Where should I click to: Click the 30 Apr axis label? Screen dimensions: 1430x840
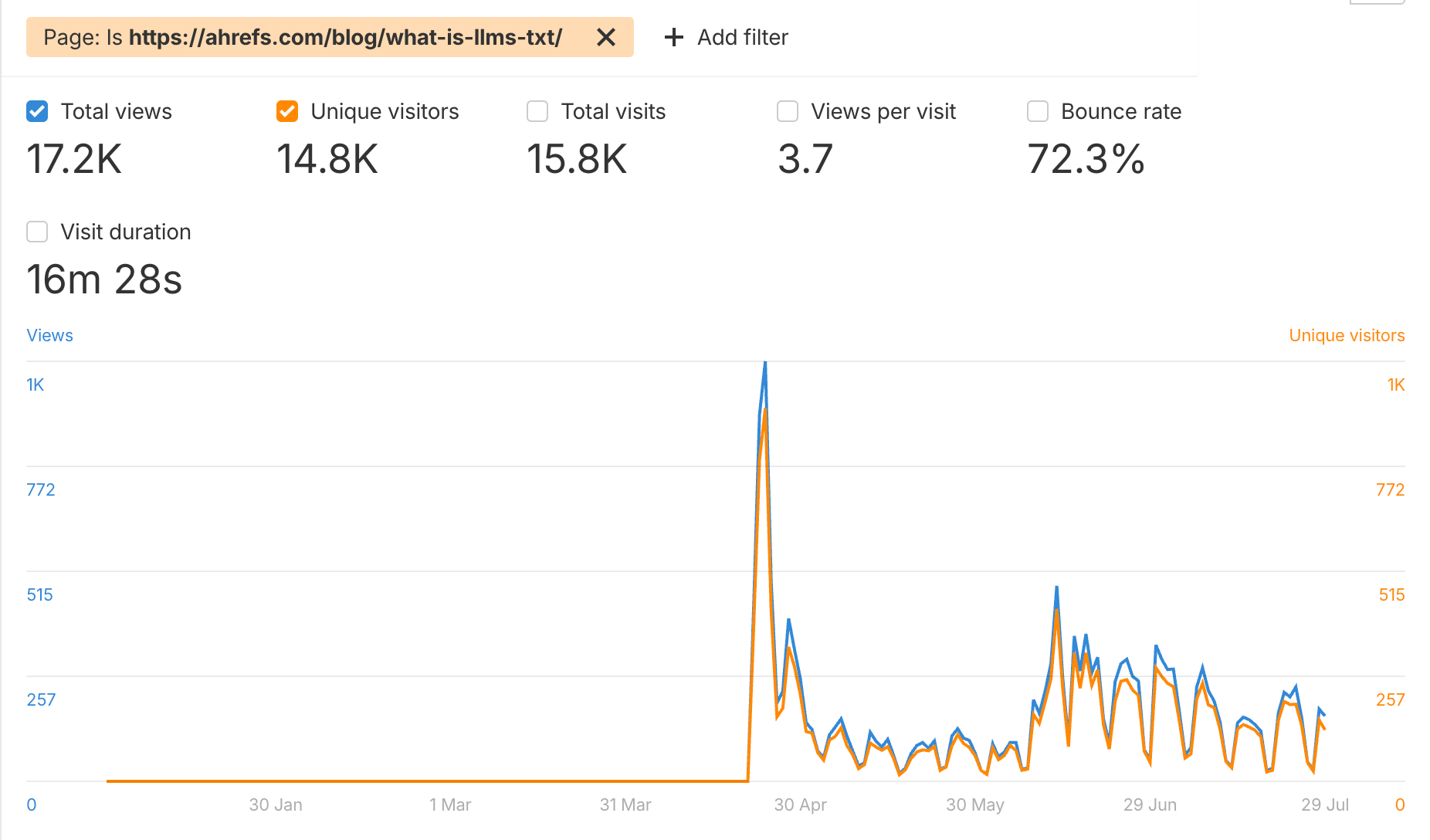coord(801,804)
